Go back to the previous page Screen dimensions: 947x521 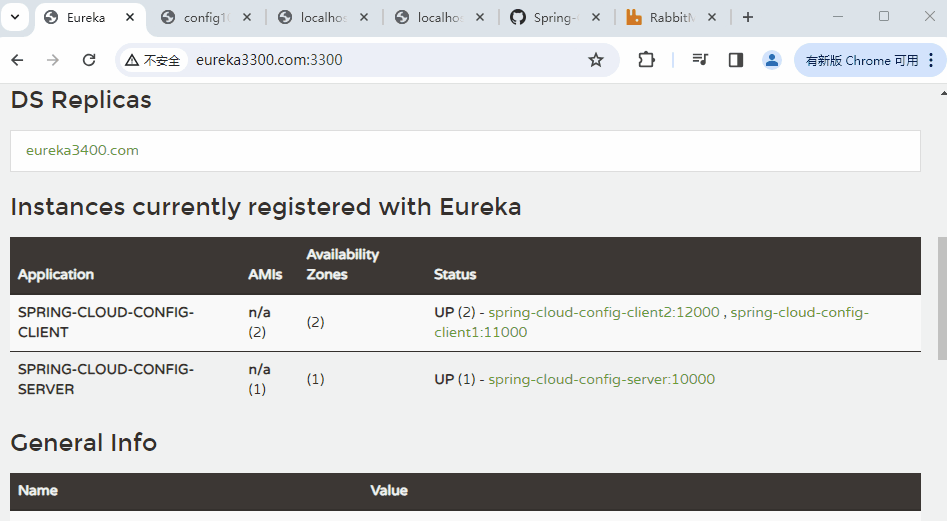pos(18,60)
